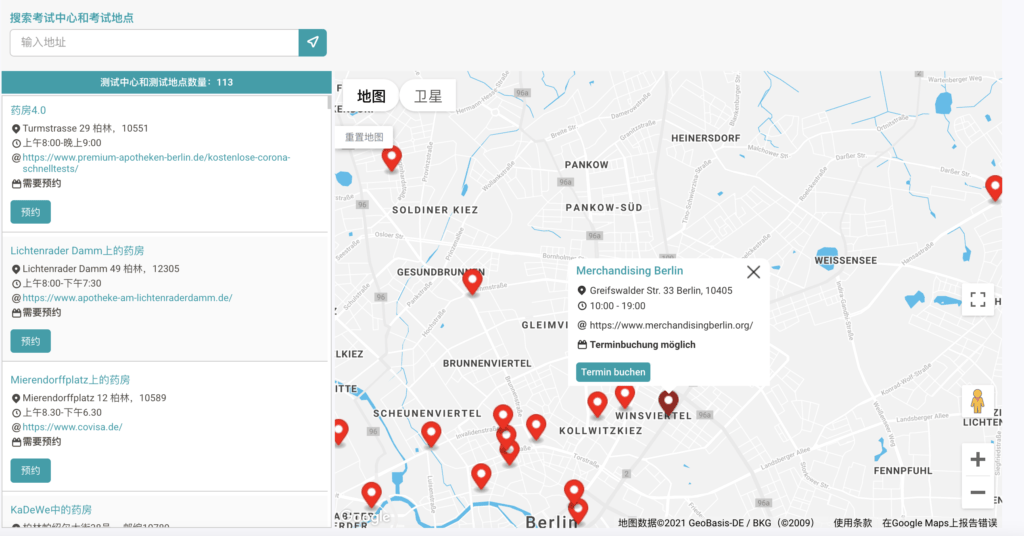The width and height of the screenshot is (1024, 536).
Task: Select the dark red pin in Winsviertel
Action: click(x=668, y=402)
